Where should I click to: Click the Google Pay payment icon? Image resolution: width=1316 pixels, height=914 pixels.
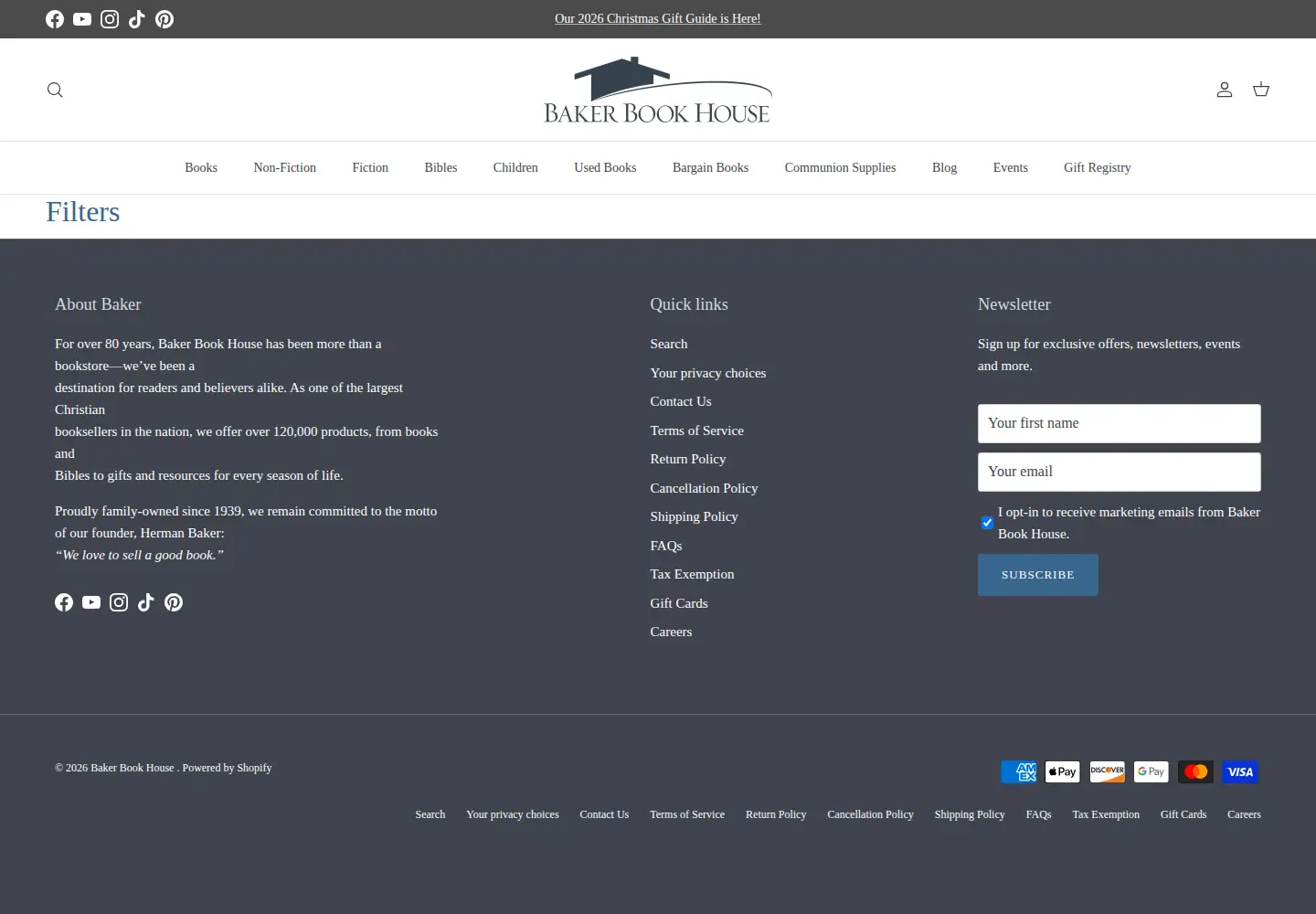coord(1151,771)
